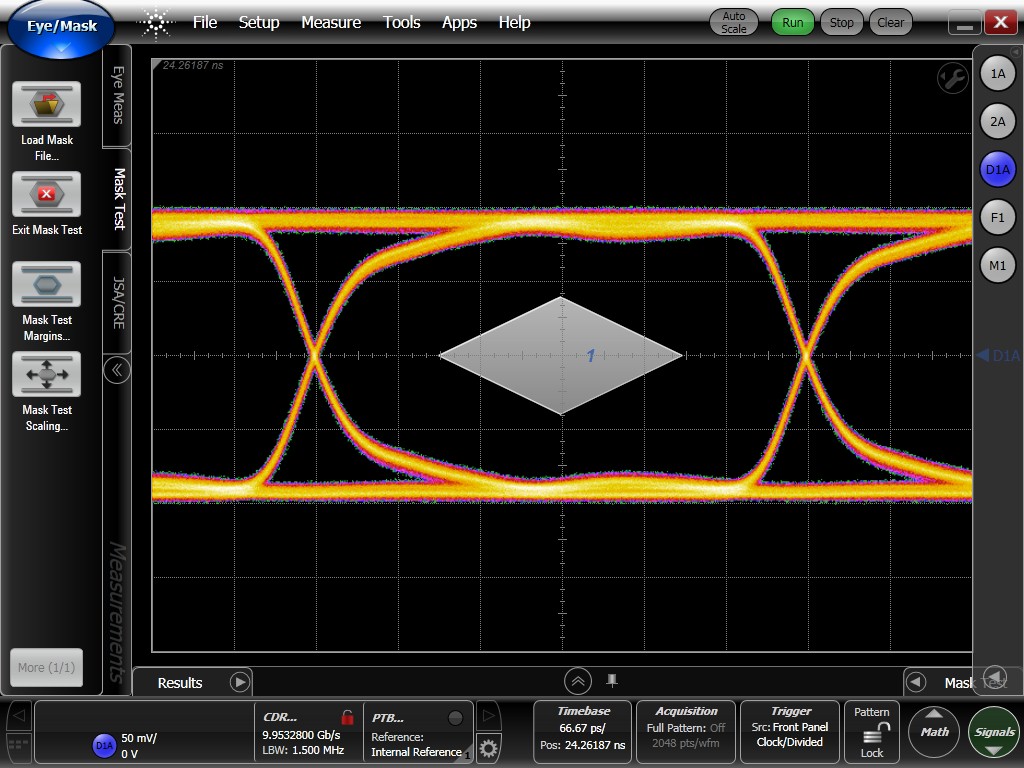The width and height of the screenshot is (1024, 768).
Task: Enable channel 1A on the right panel
Action: click(x=997, y=73)
